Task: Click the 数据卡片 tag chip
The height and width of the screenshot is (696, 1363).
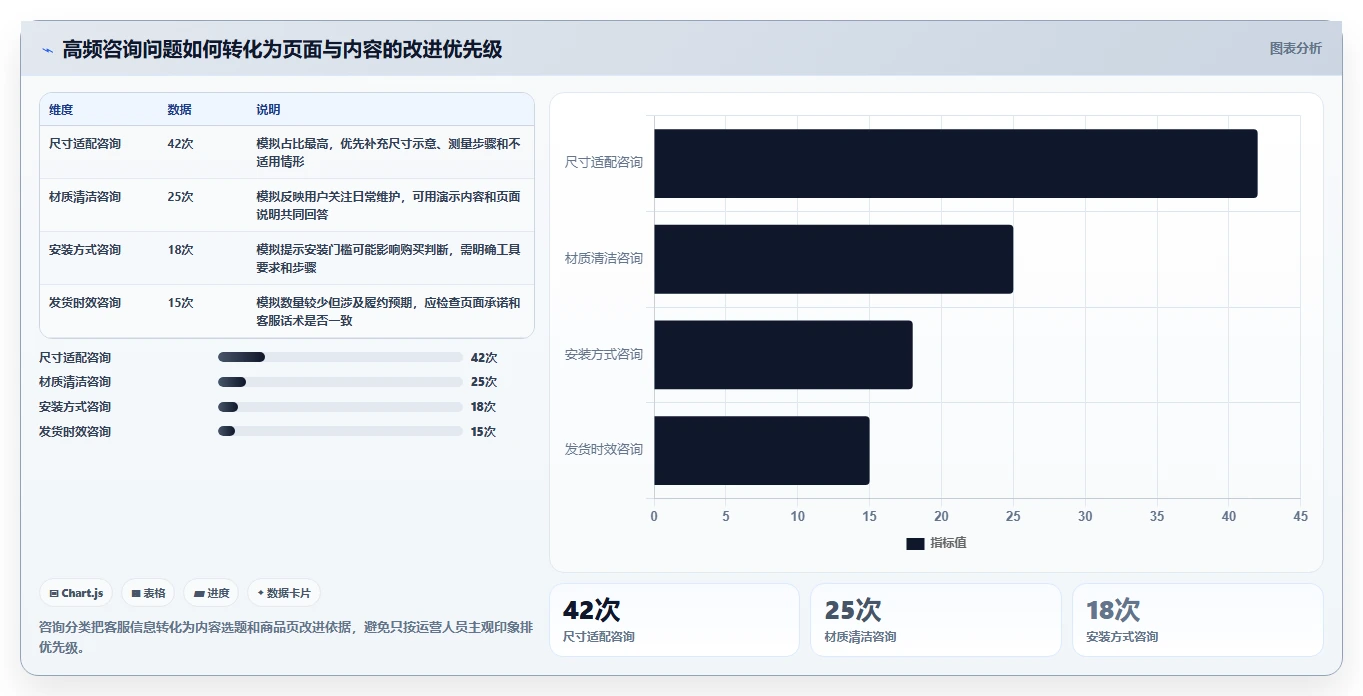Action: tap(284, 593)
